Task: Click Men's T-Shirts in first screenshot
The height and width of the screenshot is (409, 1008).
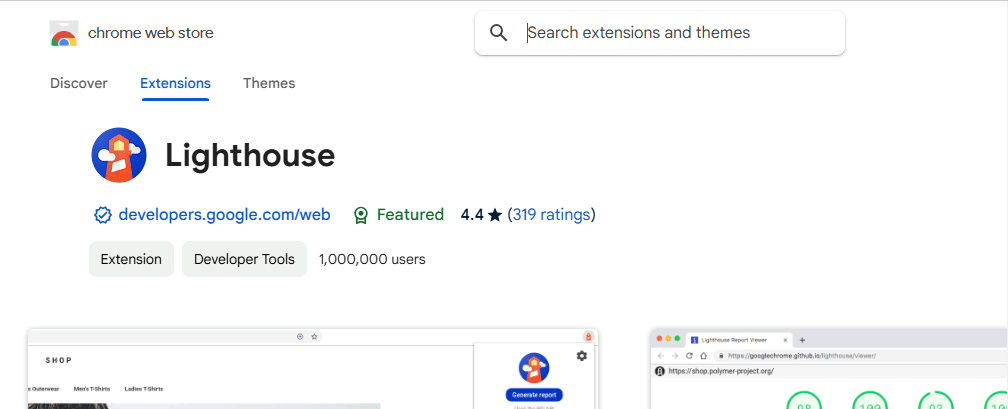Action: pos(92,389)
